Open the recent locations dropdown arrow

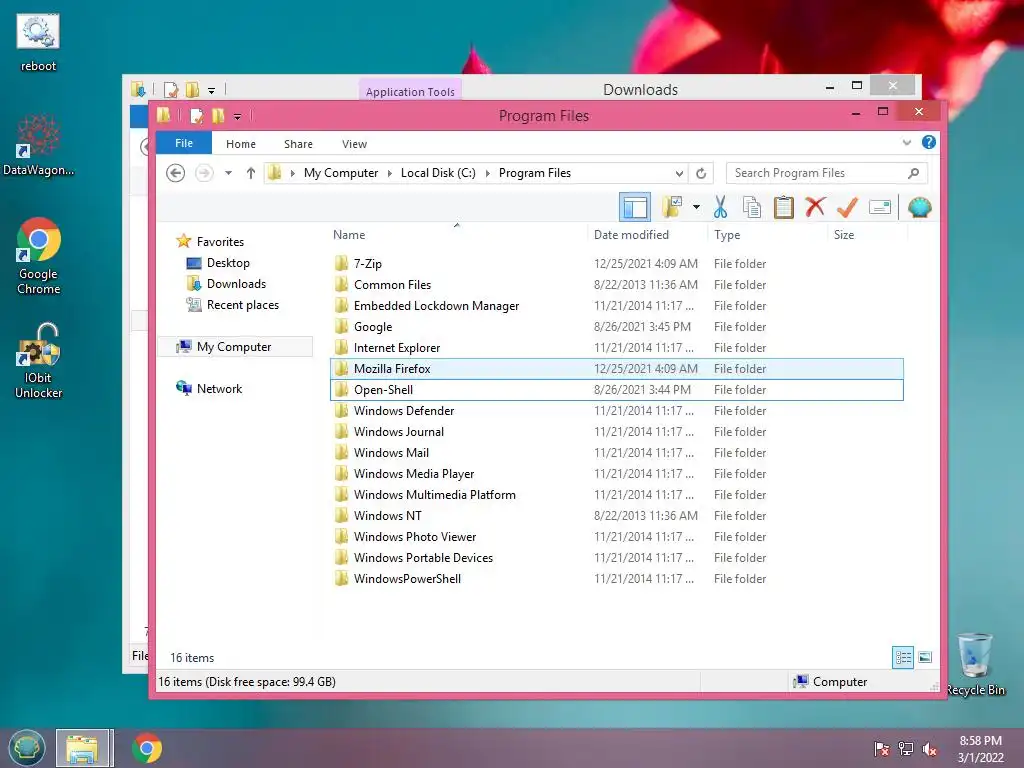coord(228,173)
